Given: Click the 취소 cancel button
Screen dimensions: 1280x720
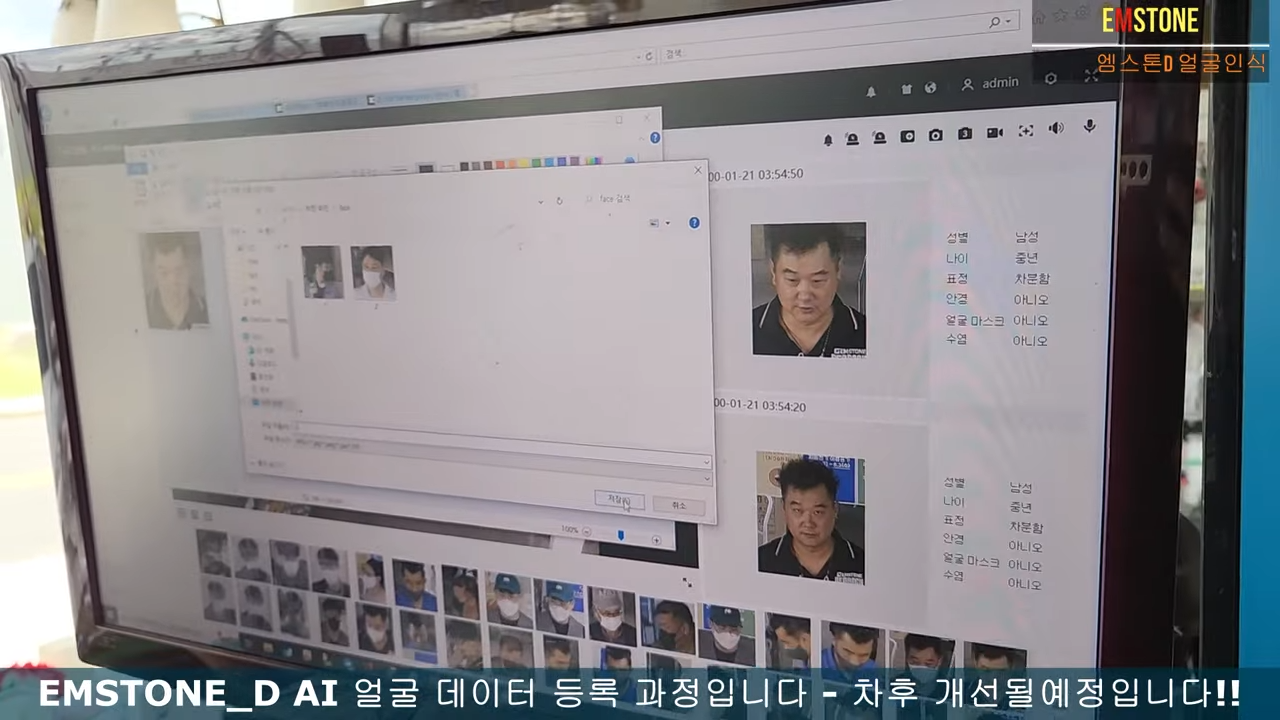Looking at the screenshot, I should click(678, 506).
